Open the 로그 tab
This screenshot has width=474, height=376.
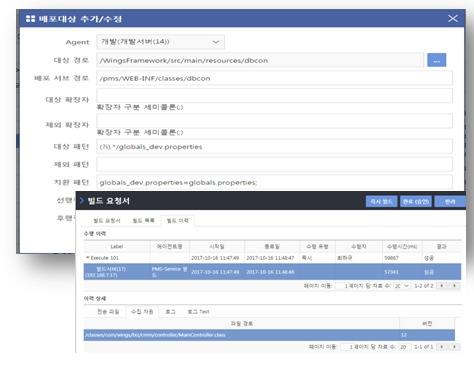pyautogui.click(x=170, y=312)
